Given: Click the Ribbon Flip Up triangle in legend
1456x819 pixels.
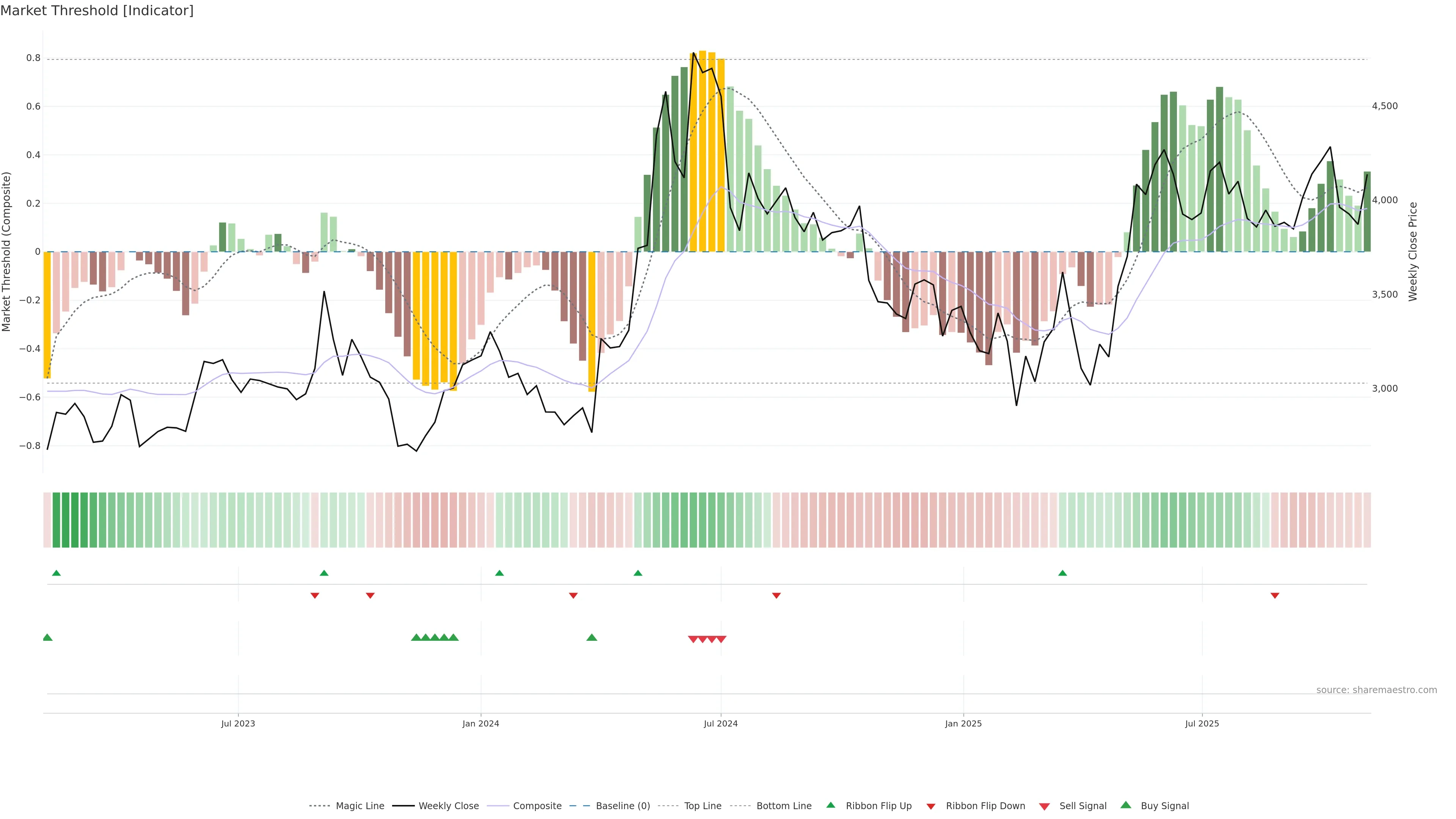Looking at the screenshot, I should click(x=830, y=805).
